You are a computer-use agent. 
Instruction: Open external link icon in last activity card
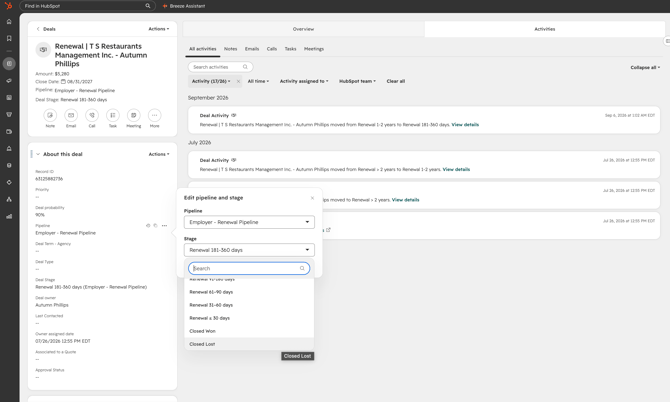point(328,230)
